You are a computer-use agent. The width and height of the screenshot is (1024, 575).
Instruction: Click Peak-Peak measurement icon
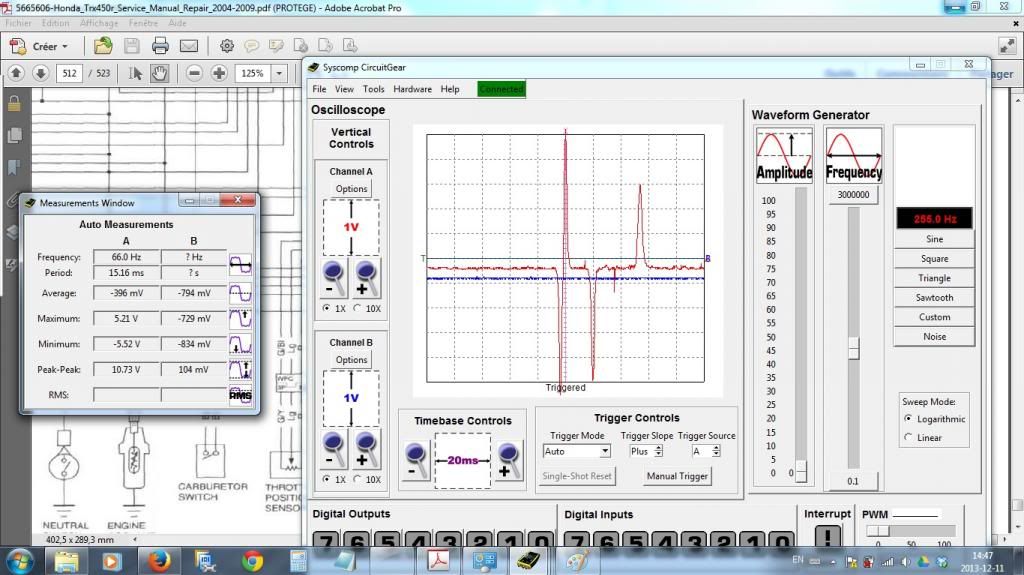pos(240,369)
